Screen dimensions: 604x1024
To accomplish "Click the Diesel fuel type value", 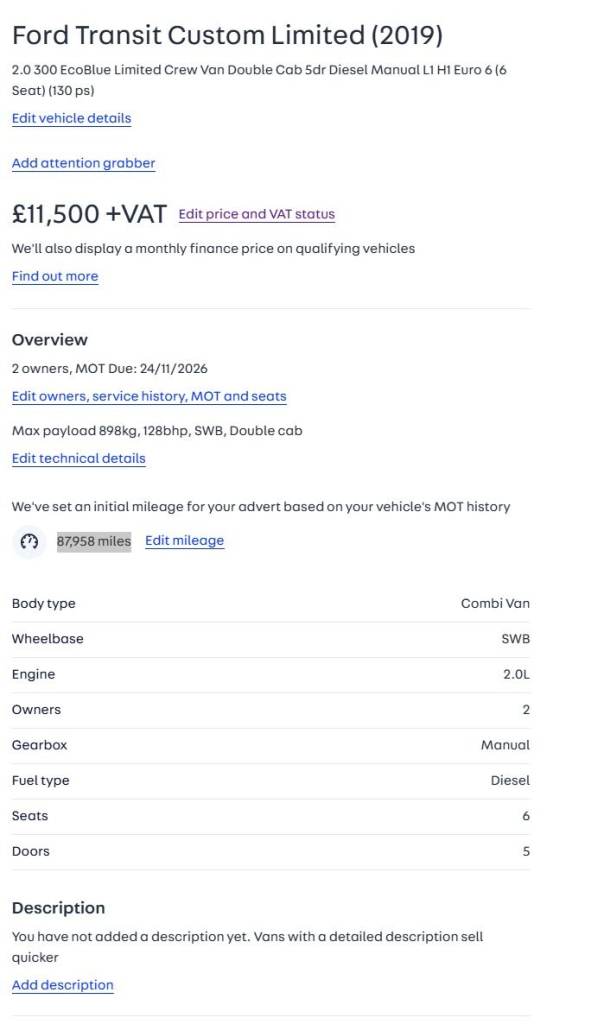I will coord(509,780).
